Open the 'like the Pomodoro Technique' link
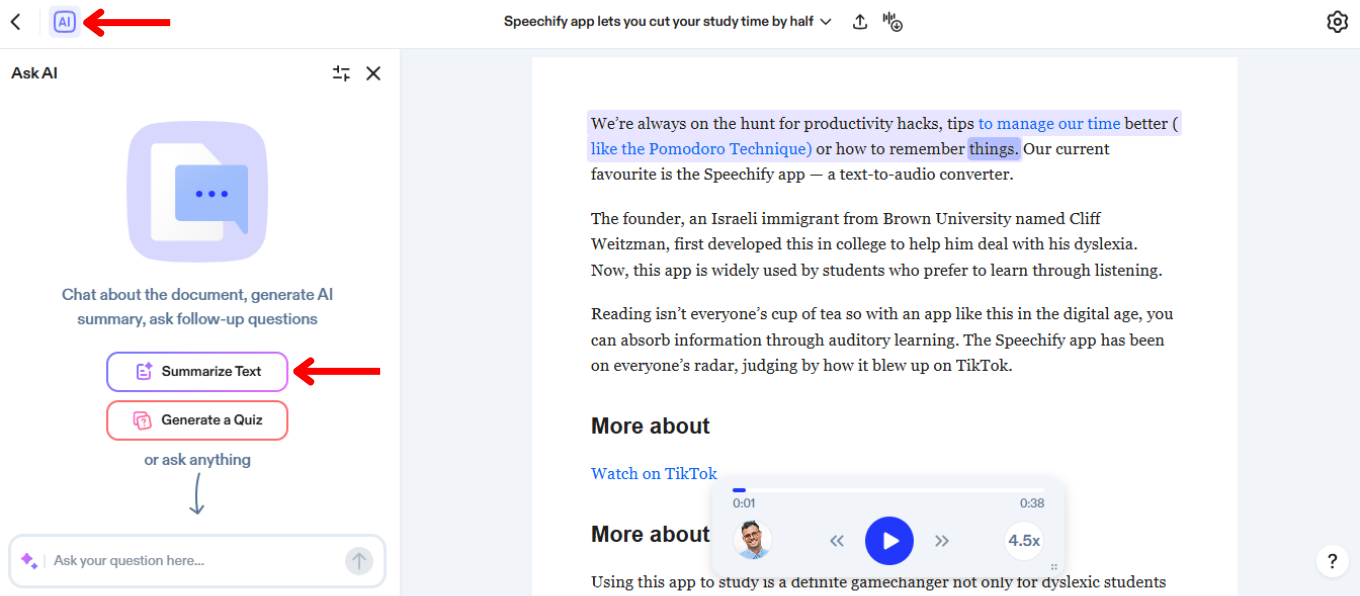This screenshot has height=596, width=1360. point(701,149)
